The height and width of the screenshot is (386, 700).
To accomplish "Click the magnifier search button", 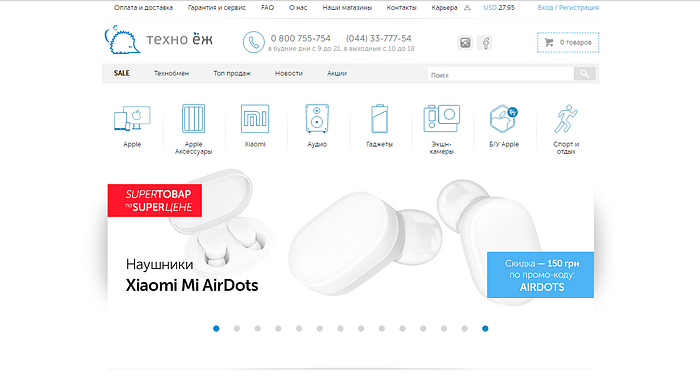I will [x=584, y=74].
